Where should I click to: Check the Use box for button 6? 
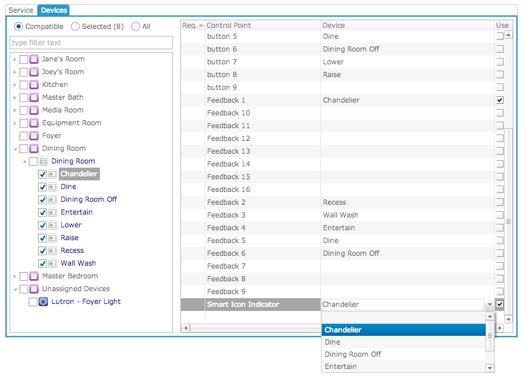click(500, 49)
